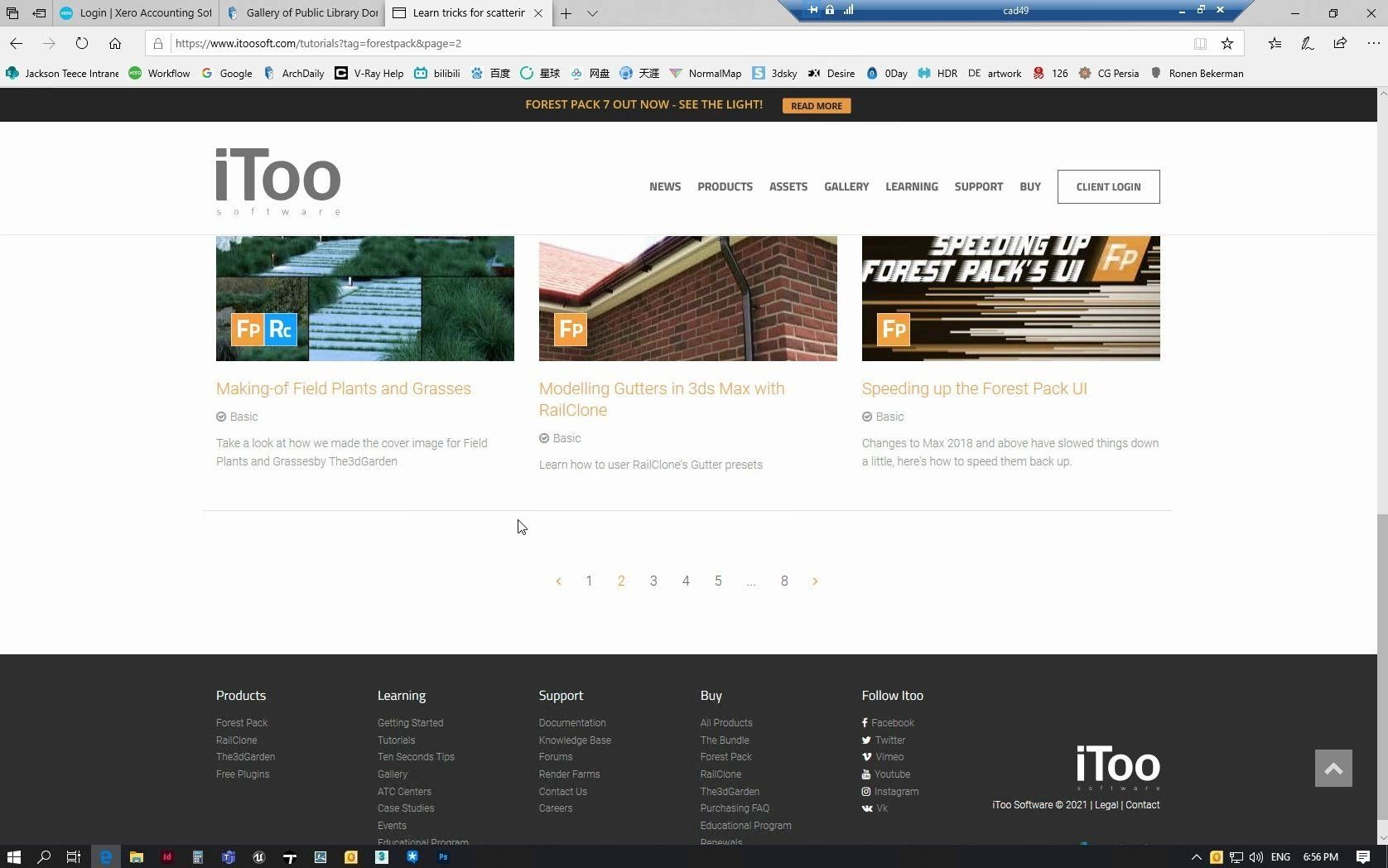Click the Share page icon
The height and width of the screenshot is (868, 1388).
[x=1340, y=43]
